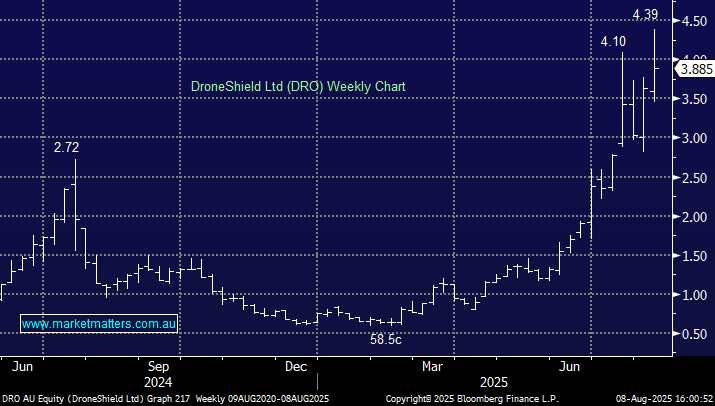This screenshot has width=715, height=406.
Task: Click the 4.50 price axis label
Action: click(x=694, y=21)
